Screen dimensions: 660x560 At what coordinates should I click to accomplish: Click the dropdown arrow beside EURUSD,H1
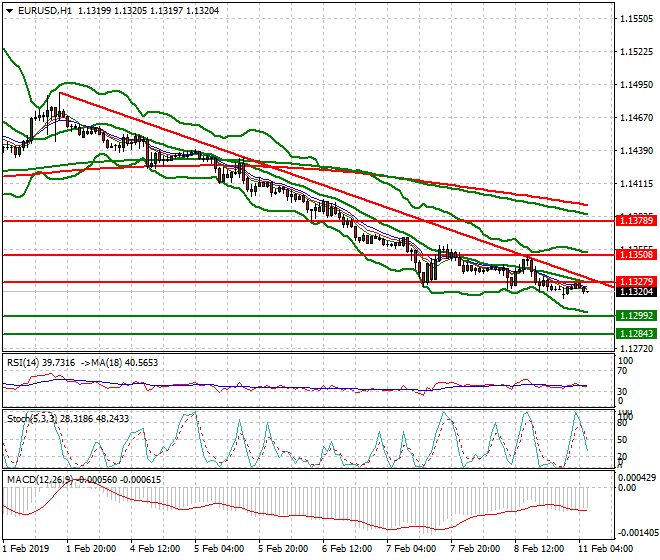(x=10, y=10)
